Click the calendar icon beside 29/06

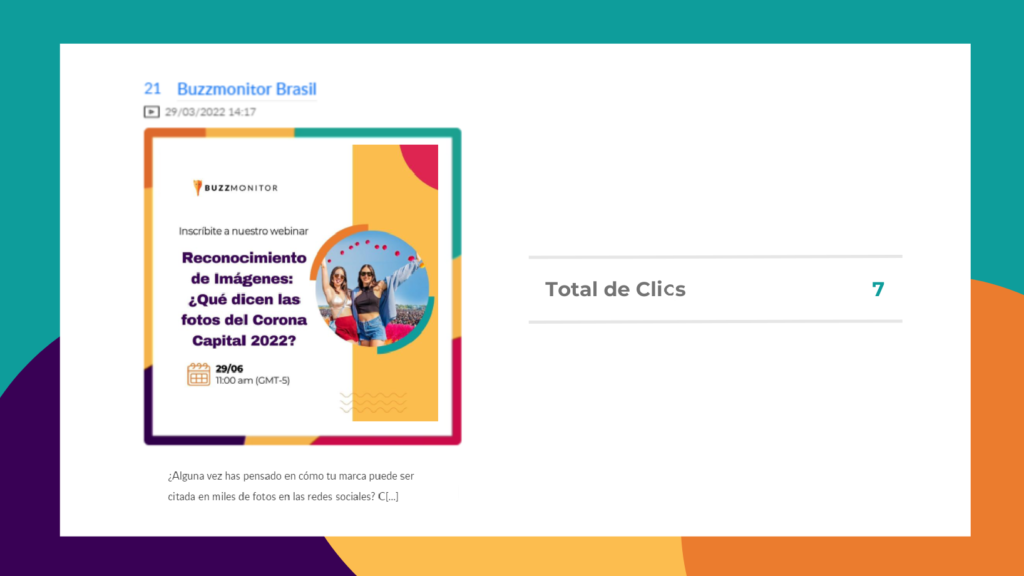tap(199, 374)
